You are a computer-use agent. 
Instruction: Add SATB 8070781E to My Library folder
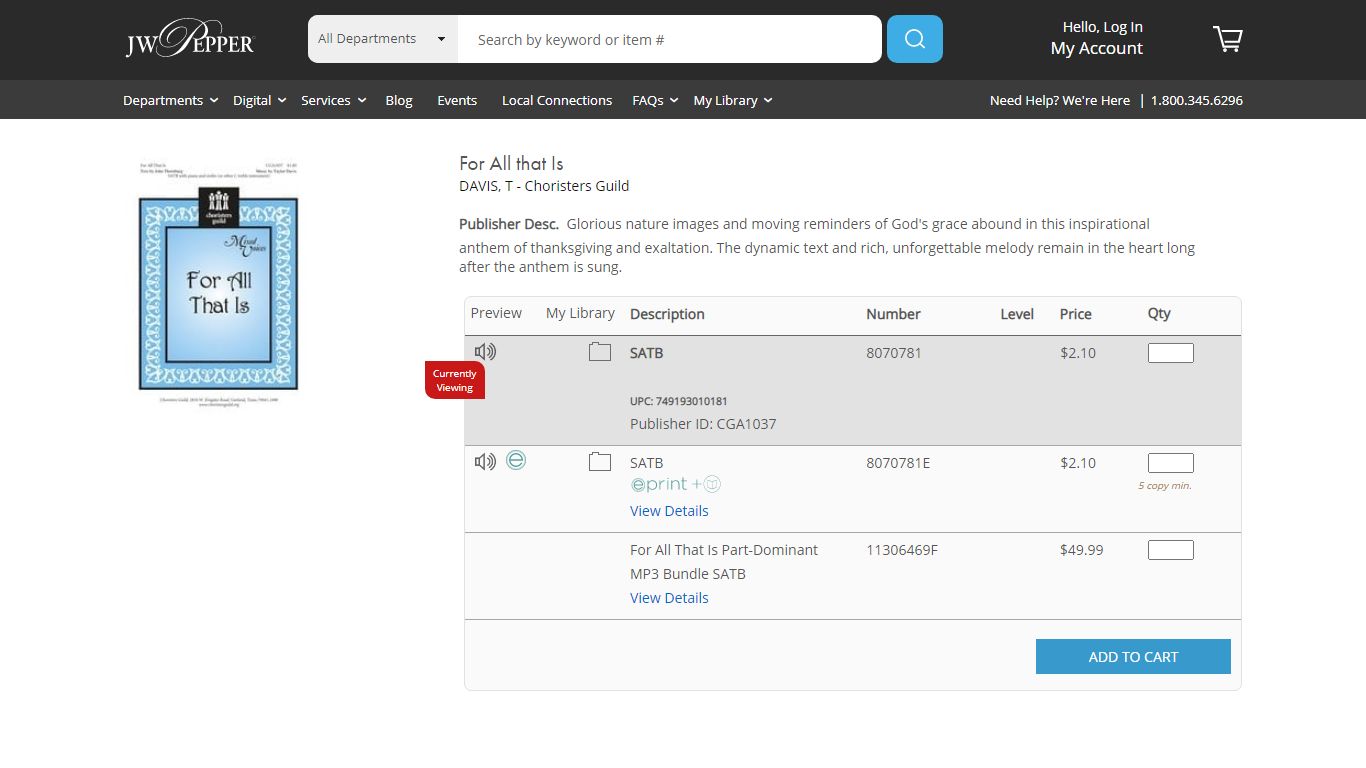(x=600, y=461)
